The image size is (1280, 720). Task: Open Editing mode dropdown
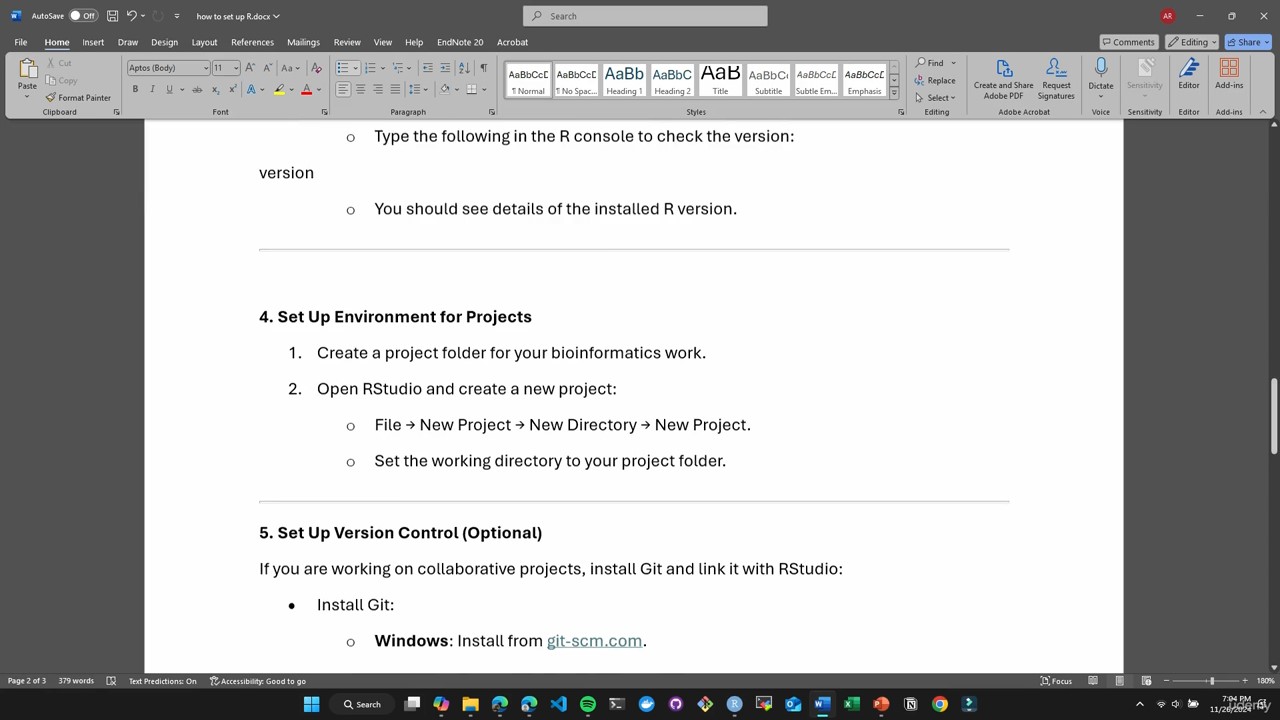pyautogui.click(x=1191, y=42)
